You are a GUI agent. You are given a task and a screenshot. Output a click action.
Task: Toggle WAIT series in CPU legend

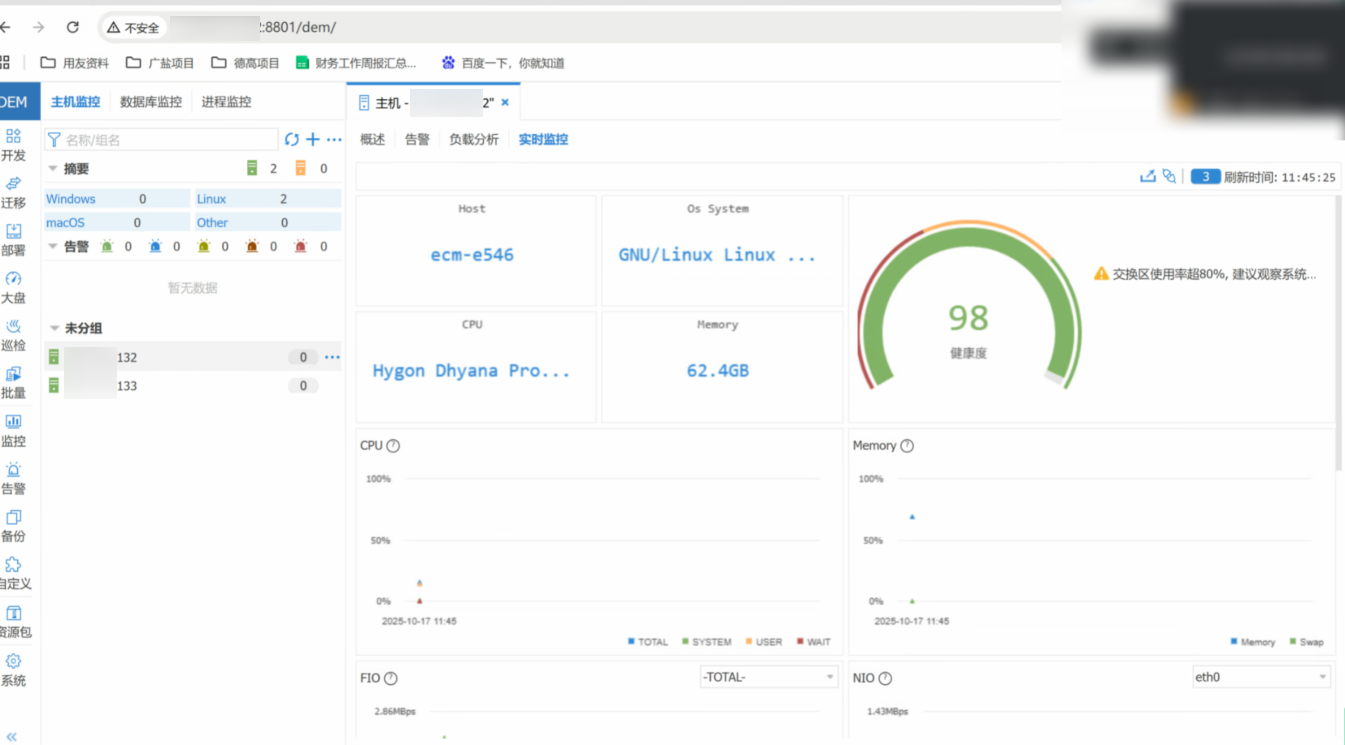pyautogui.click(x=813, y=642)
